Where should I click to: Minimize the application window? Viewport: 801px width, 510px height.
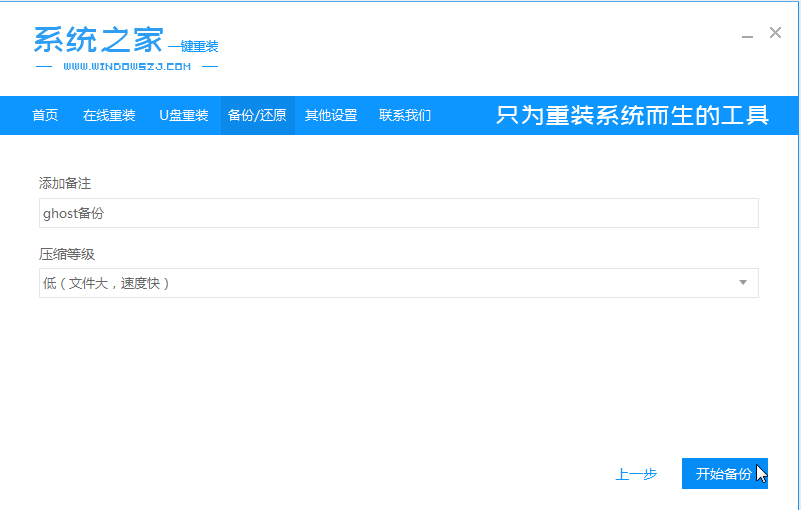pos(747,35)
